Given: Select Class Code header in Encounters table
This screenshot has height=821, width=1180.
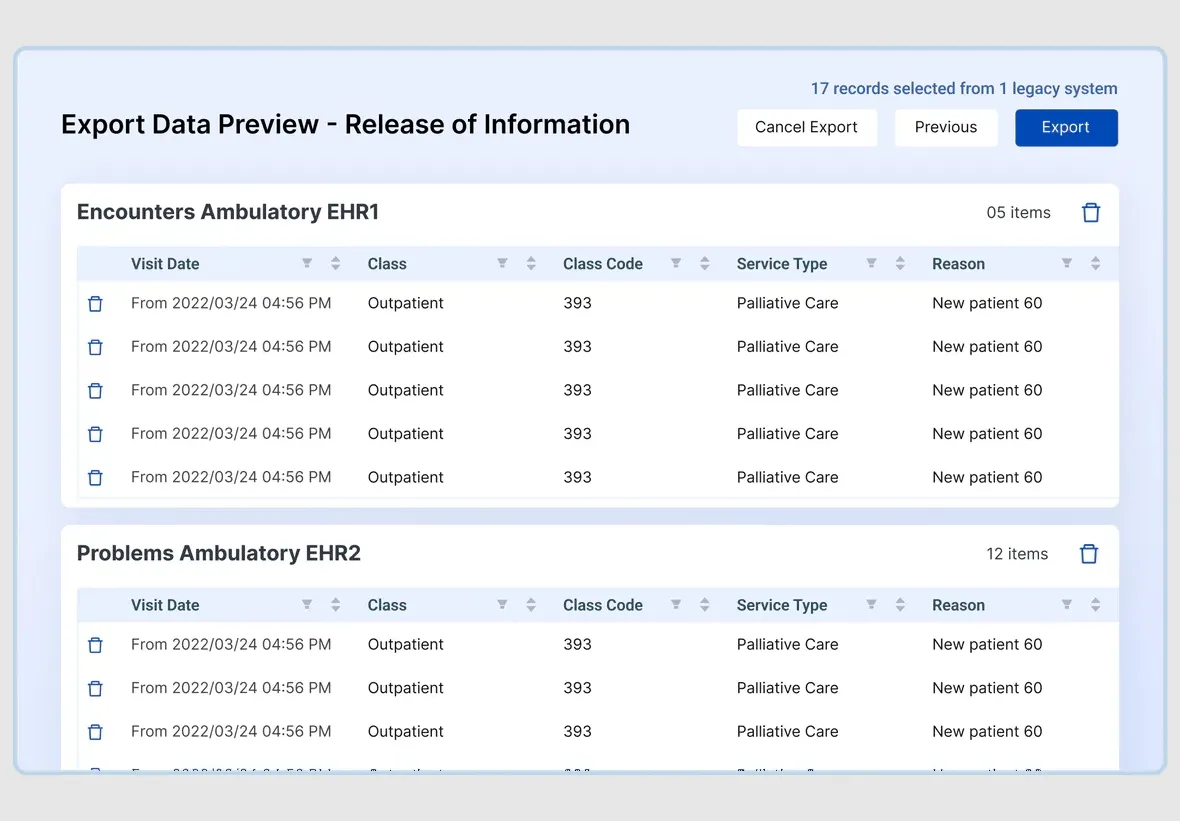Looking at the screenshot, I should point(602,264).
